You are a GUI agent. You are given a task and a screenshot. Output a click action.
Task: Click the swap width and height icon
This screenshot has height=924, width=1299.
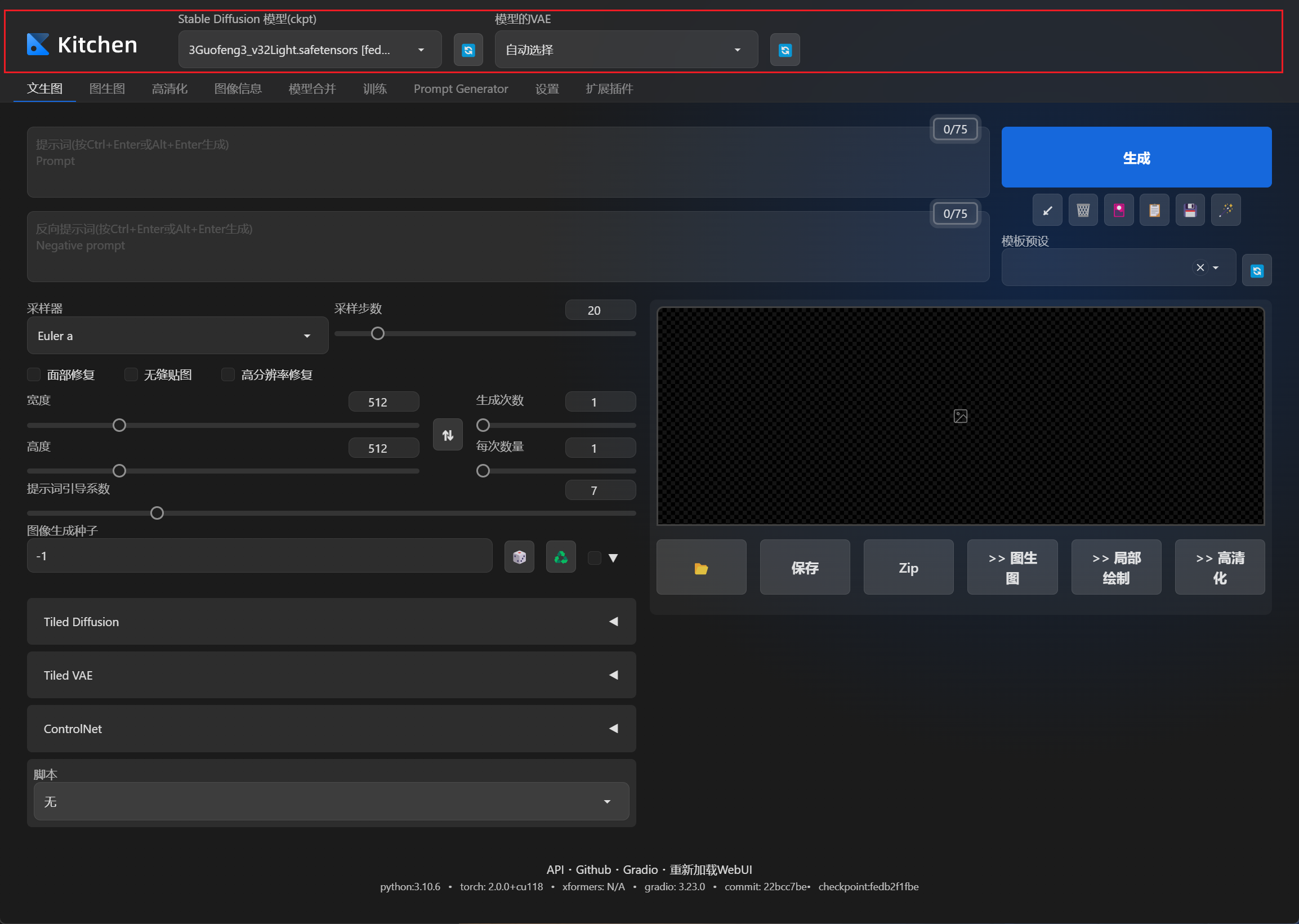[447, 435]
